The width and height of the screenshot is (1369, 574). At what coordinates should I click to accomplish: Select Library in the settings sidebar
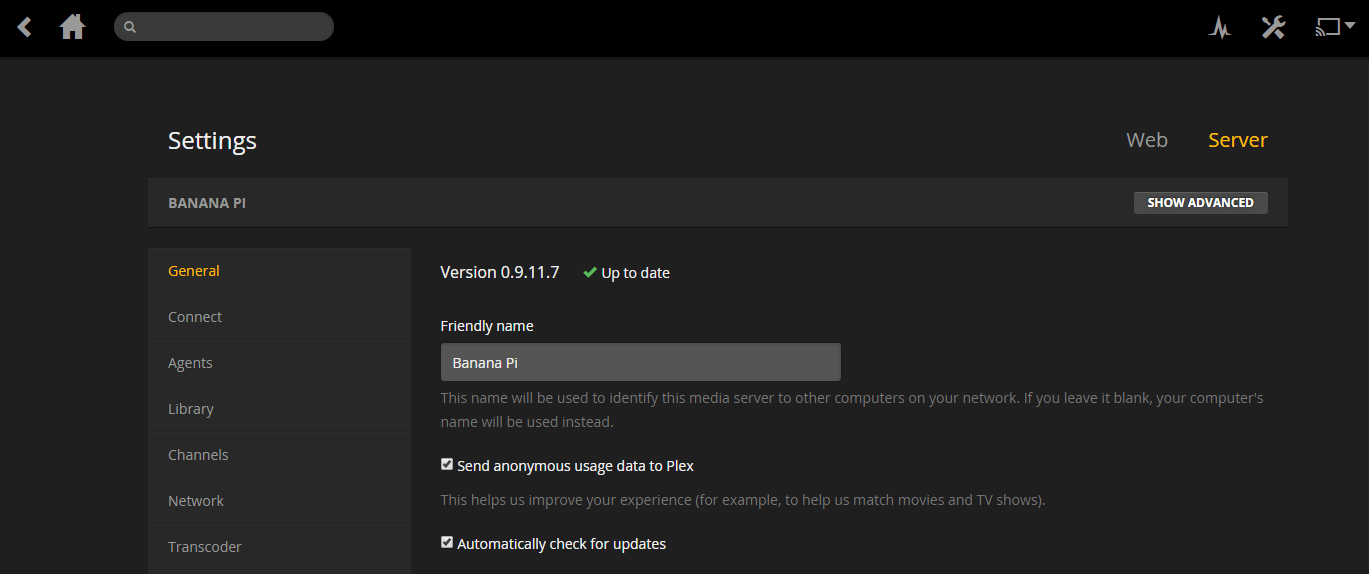tap(191, 409)
